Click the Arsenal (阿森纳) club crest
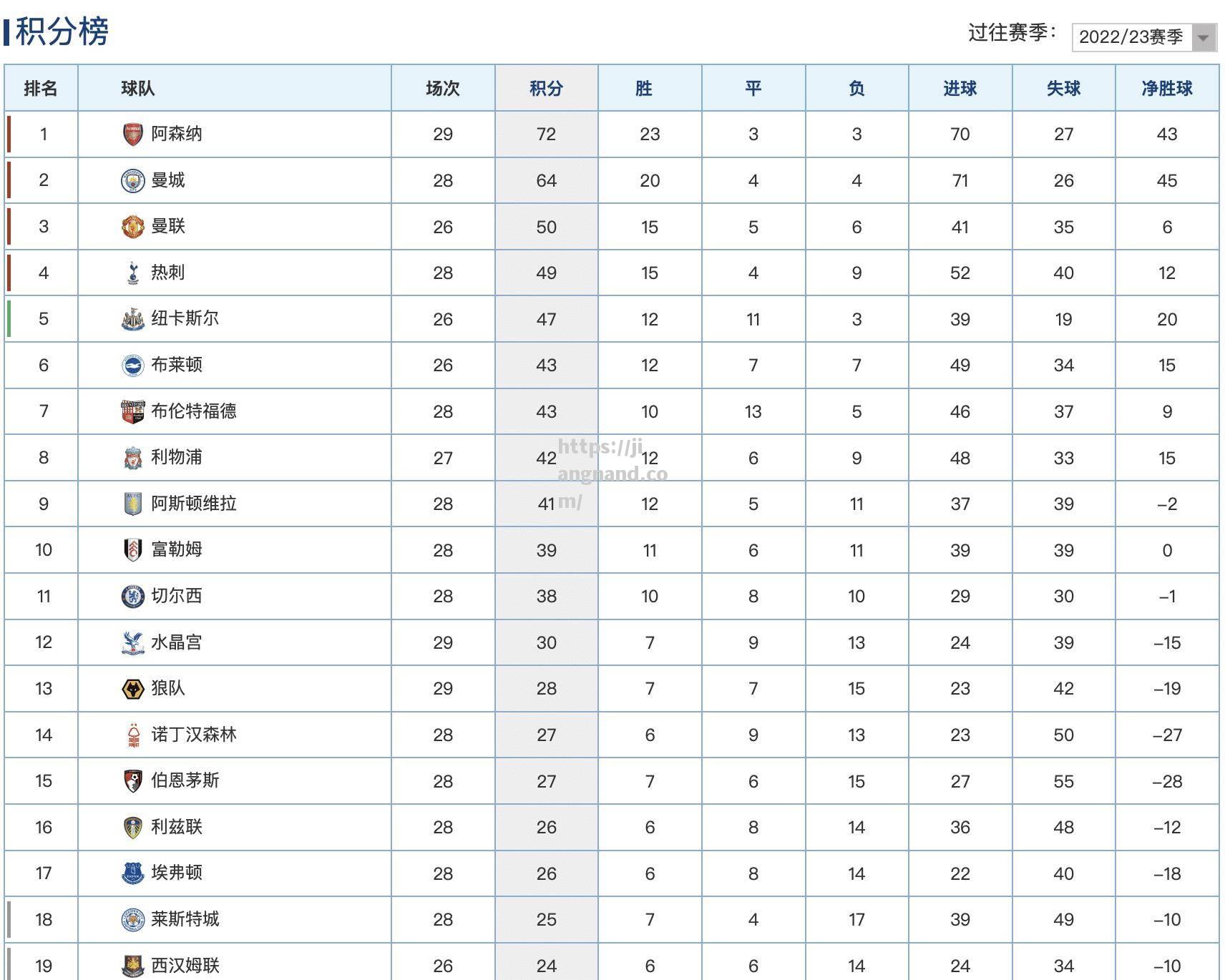The width and height of the screenshot is (1225, 980). [133, 134]
